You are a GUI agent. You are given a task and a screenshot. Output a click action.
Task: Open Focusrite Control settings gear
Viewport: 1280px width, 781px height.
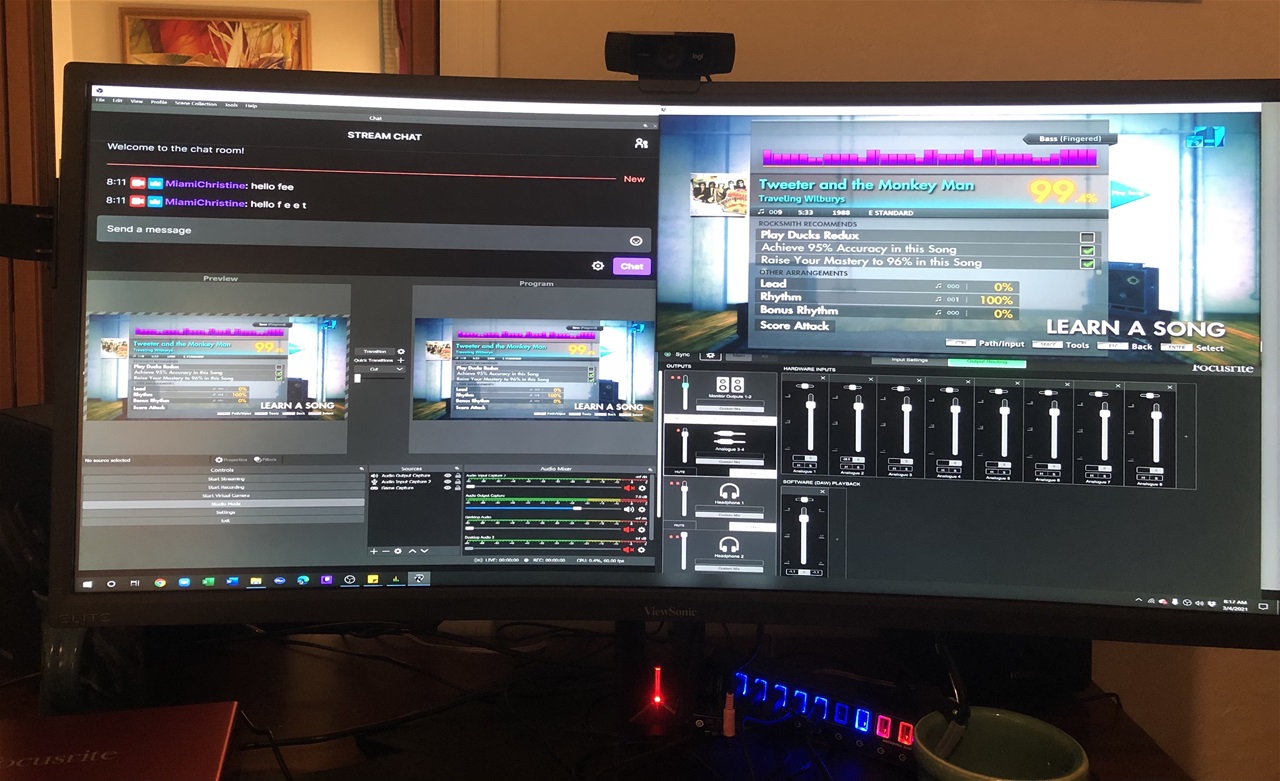pyautogui.click(x=711, y=355)
